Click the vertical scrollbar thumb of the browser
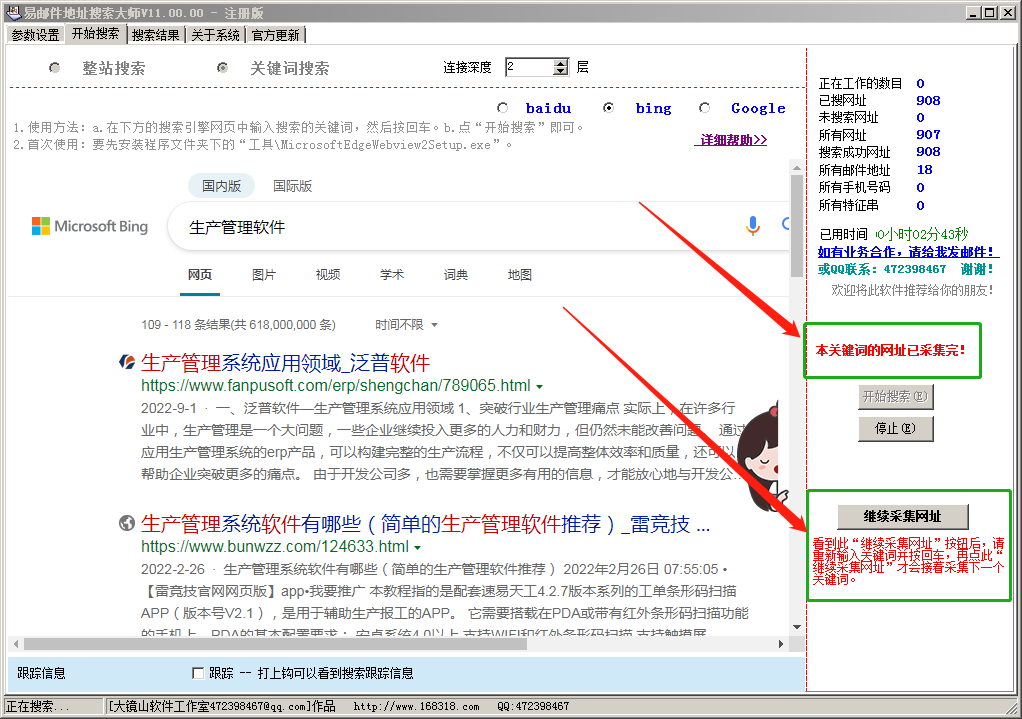This screenshot has height=719, width=1022. [x=796, y=226]
